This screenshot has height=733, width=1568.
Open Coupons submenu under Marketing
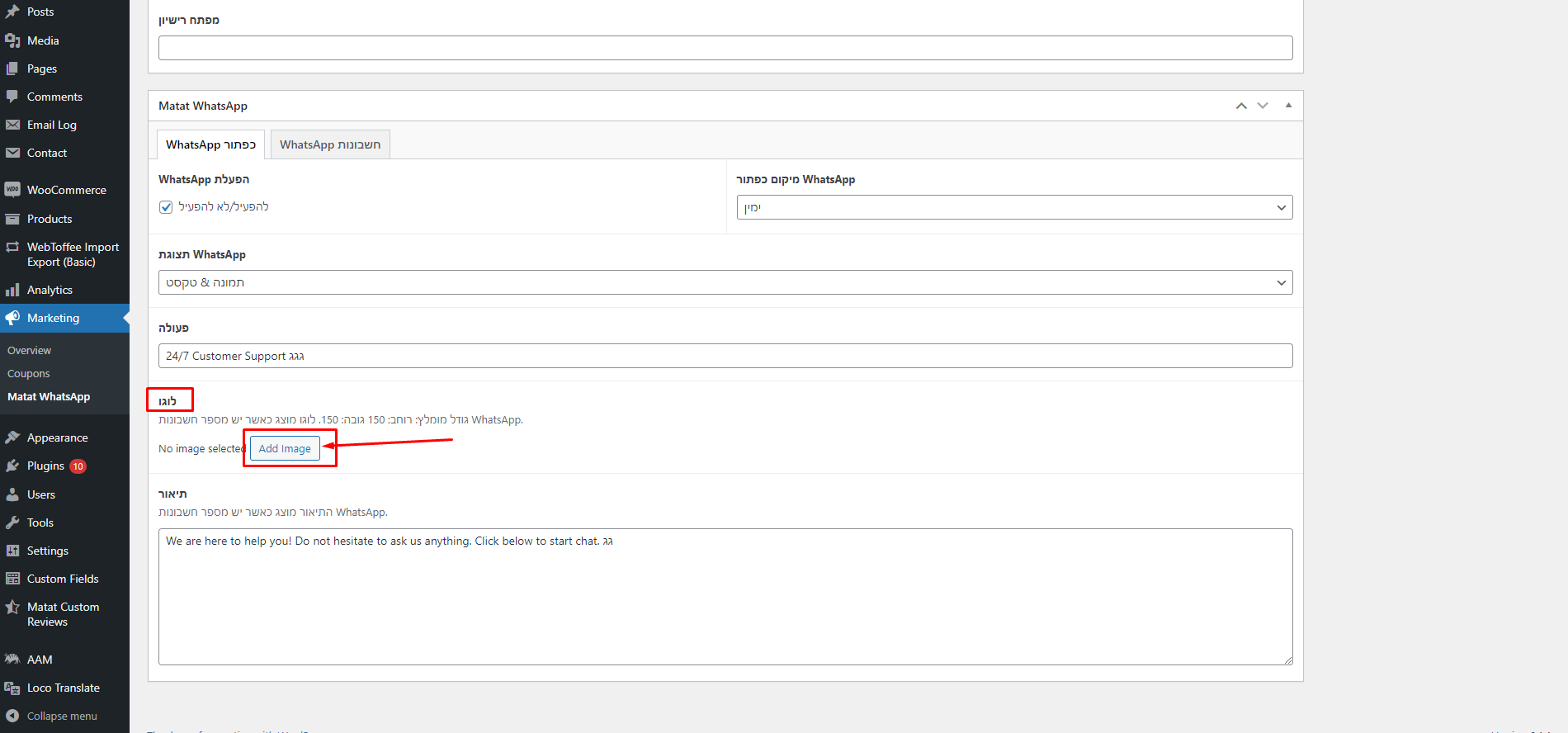(x=29, y=374)
